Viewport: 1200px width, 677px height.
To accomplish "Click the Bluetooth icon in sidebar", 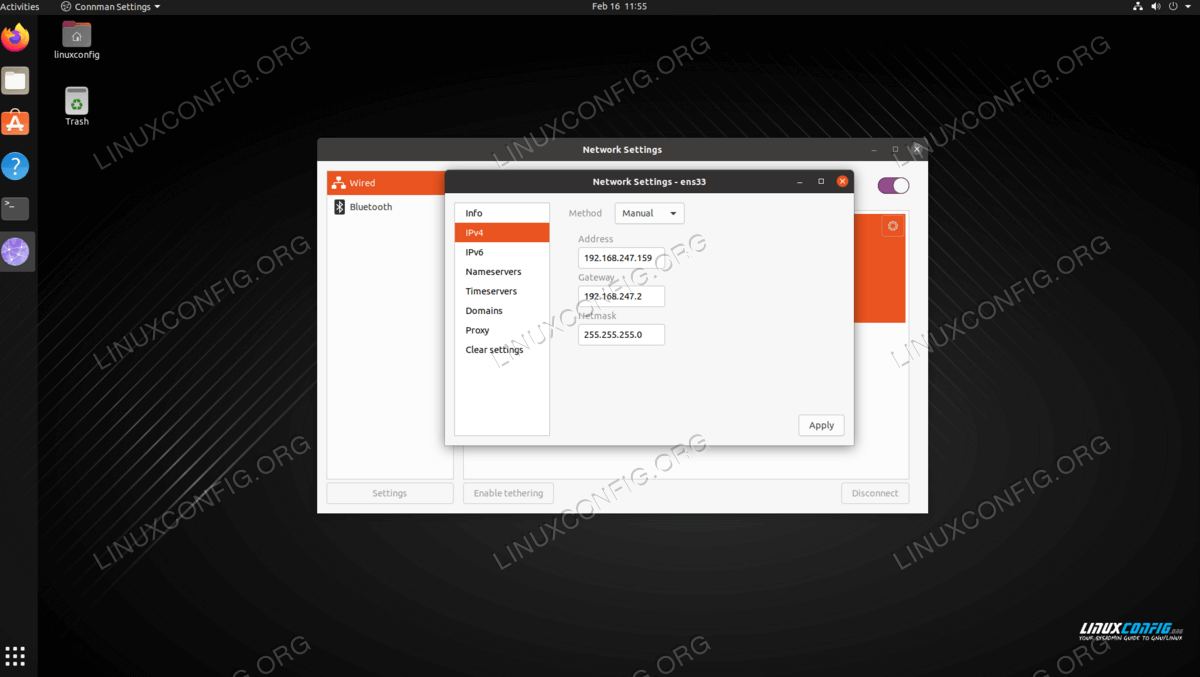I will tap(339, 207).
